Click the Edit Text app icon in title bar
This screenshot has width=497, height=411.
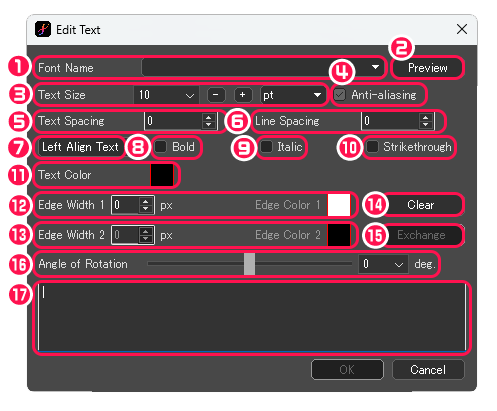coord(43,29)
